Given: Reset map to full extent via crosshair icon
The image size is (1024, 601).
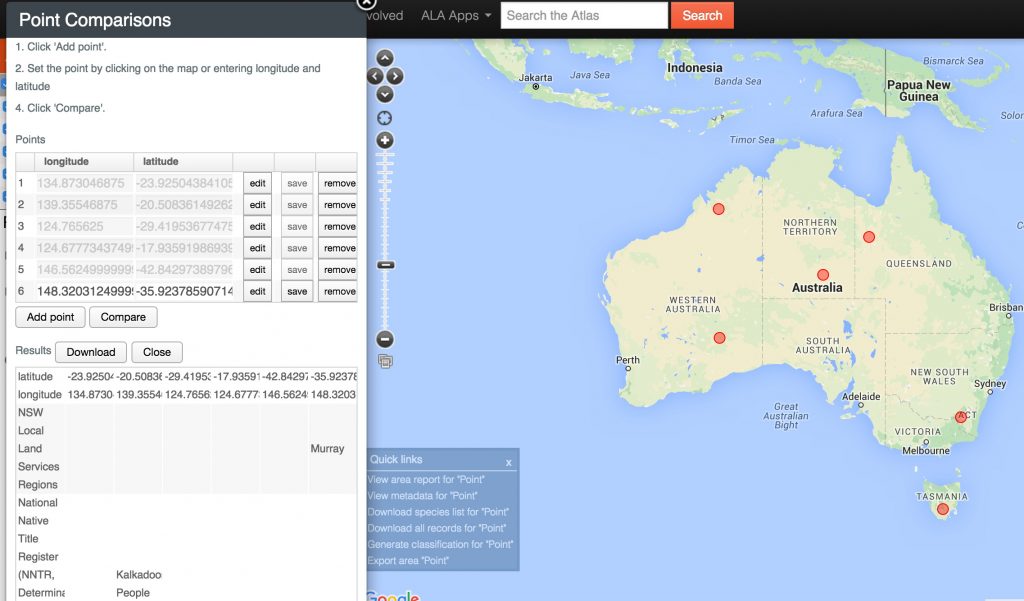Looking at the screenshot, I should (x=384, y=117).
